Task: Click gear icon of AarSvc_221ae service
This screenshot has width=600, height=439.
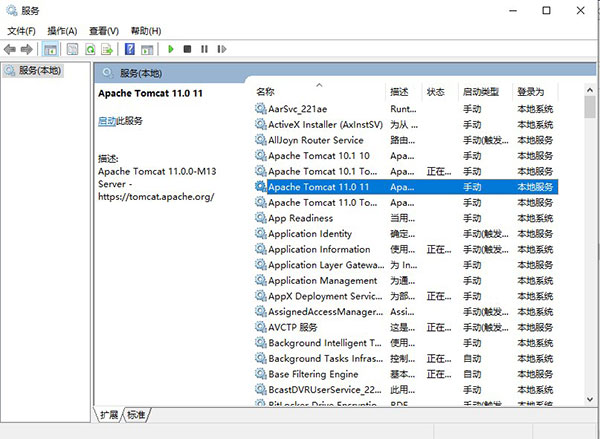Action: point(261,109)
